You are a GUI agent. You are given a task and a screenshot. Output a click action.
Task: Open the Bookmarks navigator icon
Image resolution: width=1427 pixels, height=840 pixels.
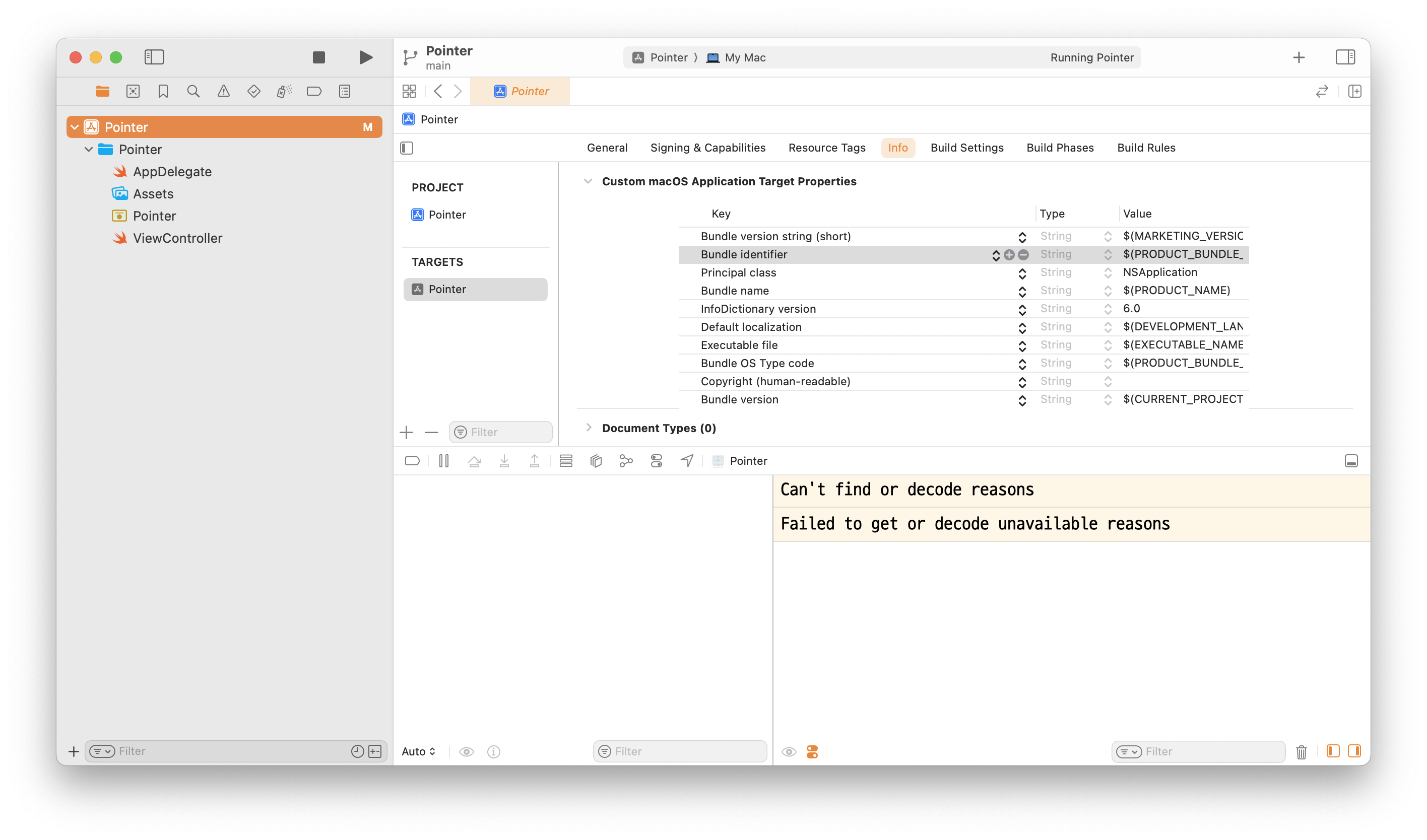pyautogui.click(x=163, y=91)
